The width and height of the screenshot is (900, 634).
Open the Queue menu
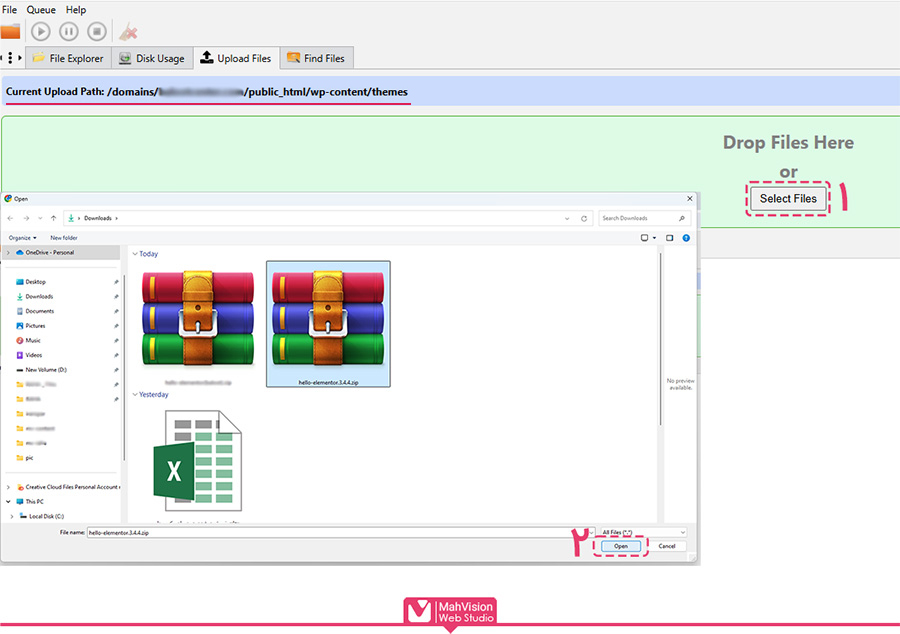(x=41, y=10)
